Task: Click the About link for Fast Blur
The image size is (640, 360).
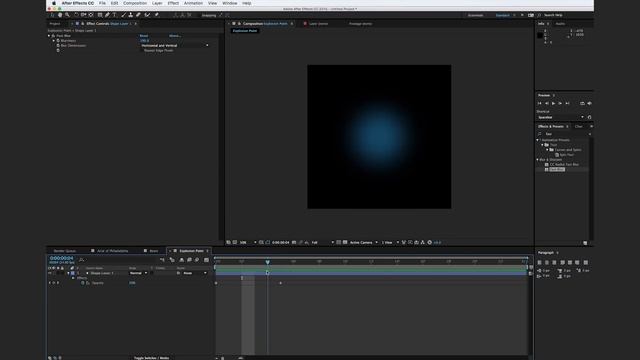Action: coord(175,36)
